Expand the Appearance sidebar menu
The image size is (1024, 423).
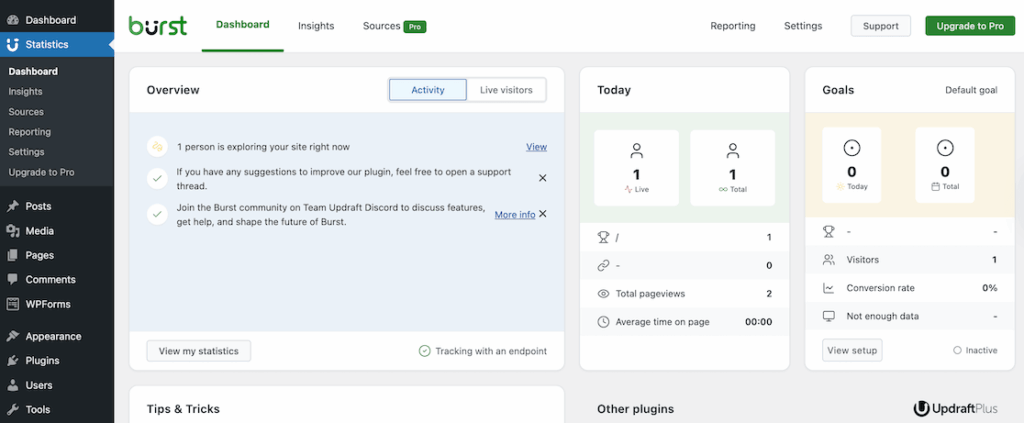[x=53, y=337]
